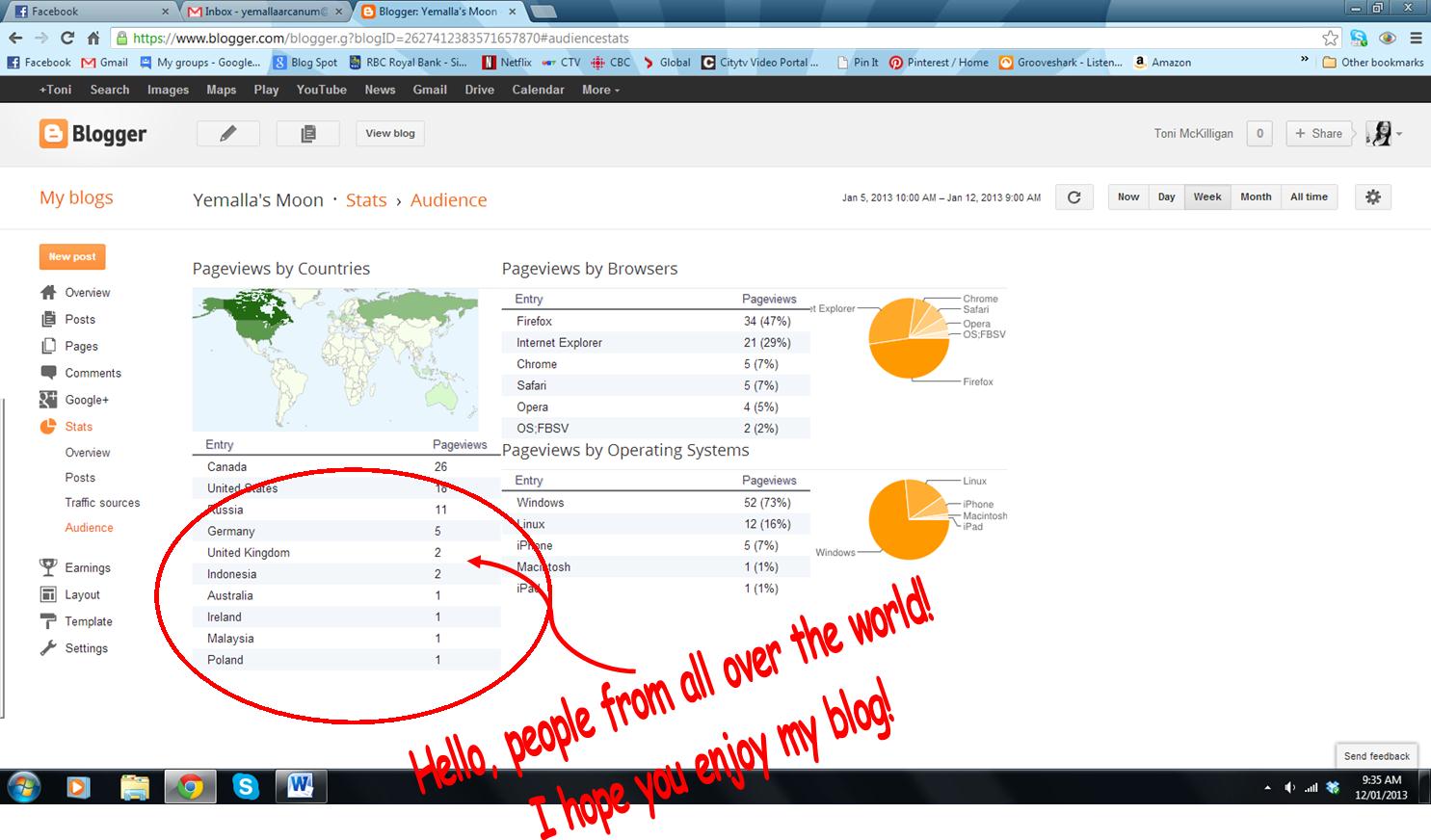This screenshot has width=1431, height=840.
Task: Refresh the stats with the reload icon beside Now
Action: [1074, 197]
